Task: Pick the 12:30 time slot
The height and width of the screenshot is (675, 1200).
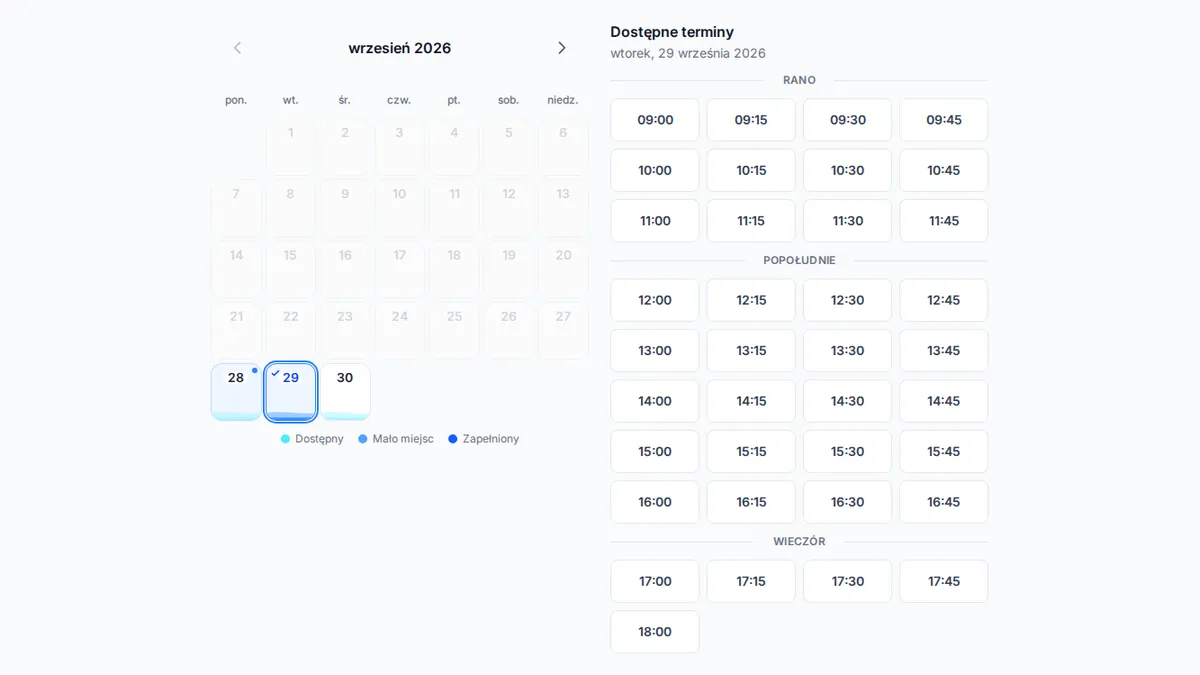Action: click(847, 300)
